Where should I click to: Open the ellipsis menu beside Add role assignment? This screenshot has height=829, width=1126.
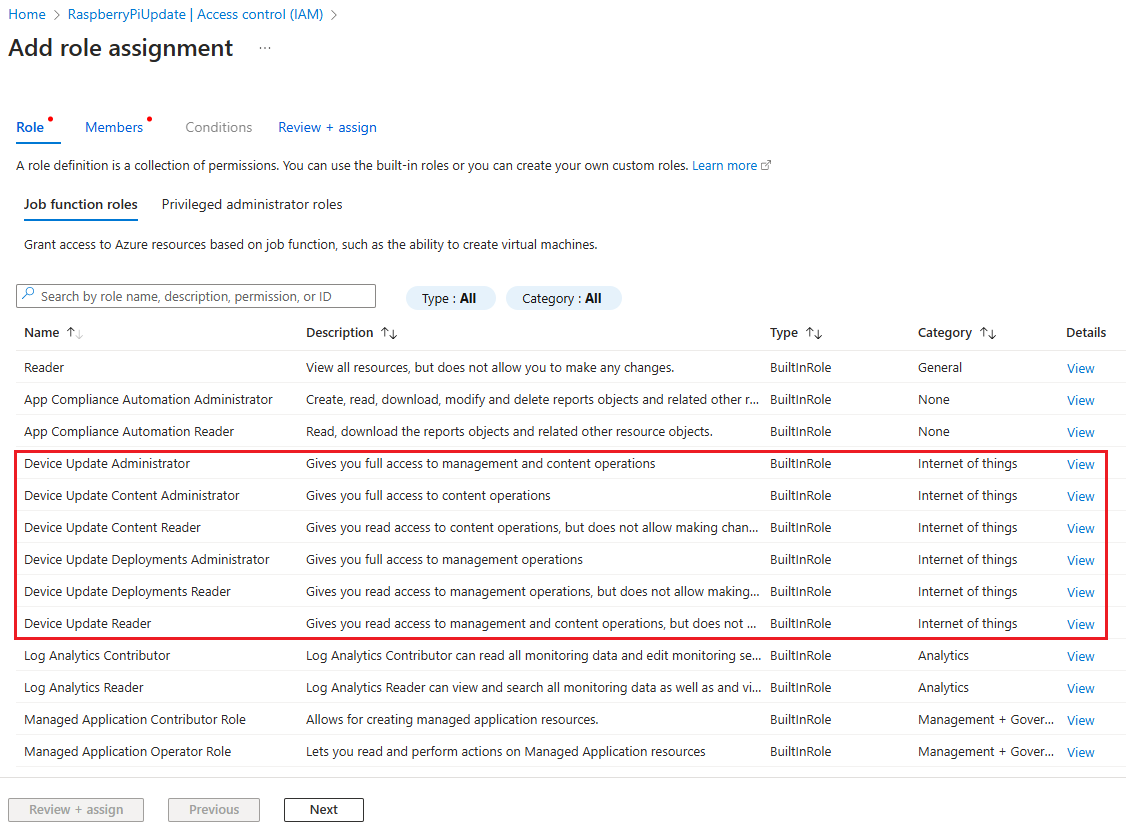(265, 48)
